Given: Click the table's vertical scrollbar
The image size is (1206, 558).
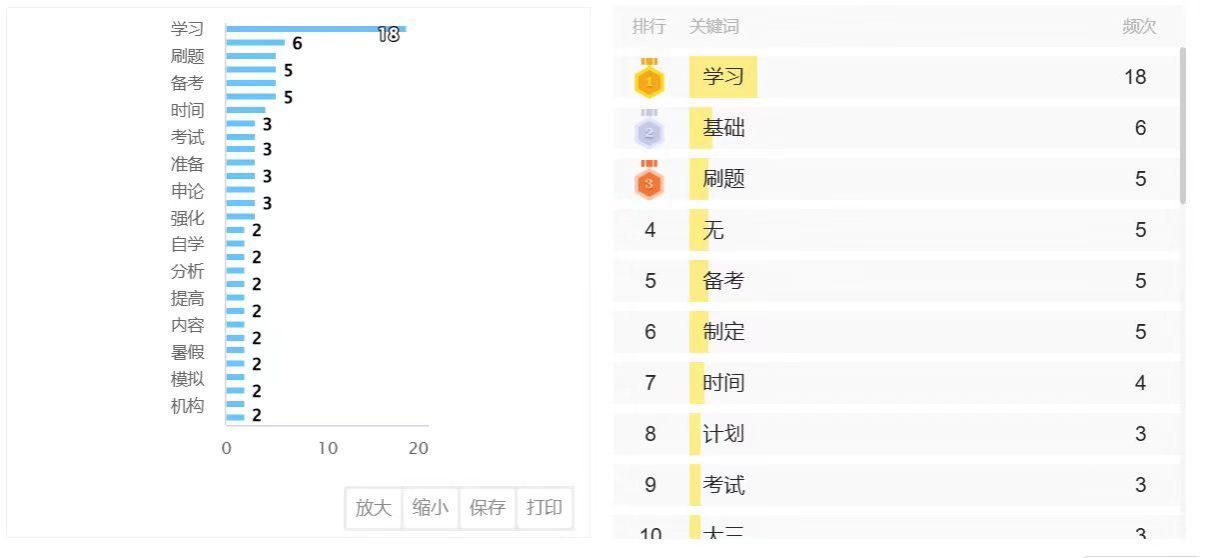Looking at the screenshot, I should tap(1183, 125).
